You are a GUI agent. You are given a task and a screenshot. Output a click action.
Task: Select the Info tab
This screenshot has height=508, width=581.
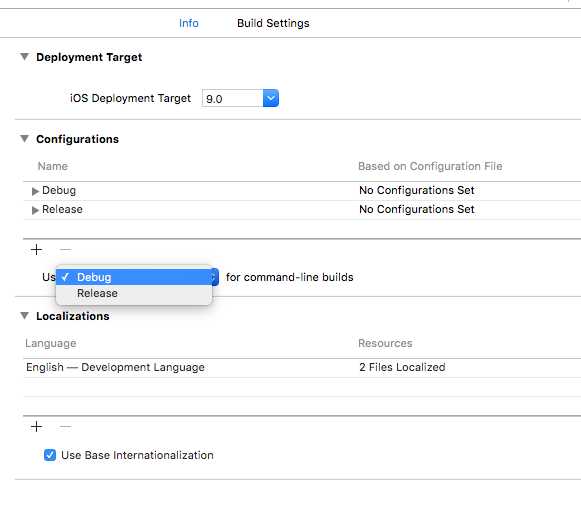pyautogui.click(x=189, y=23)
